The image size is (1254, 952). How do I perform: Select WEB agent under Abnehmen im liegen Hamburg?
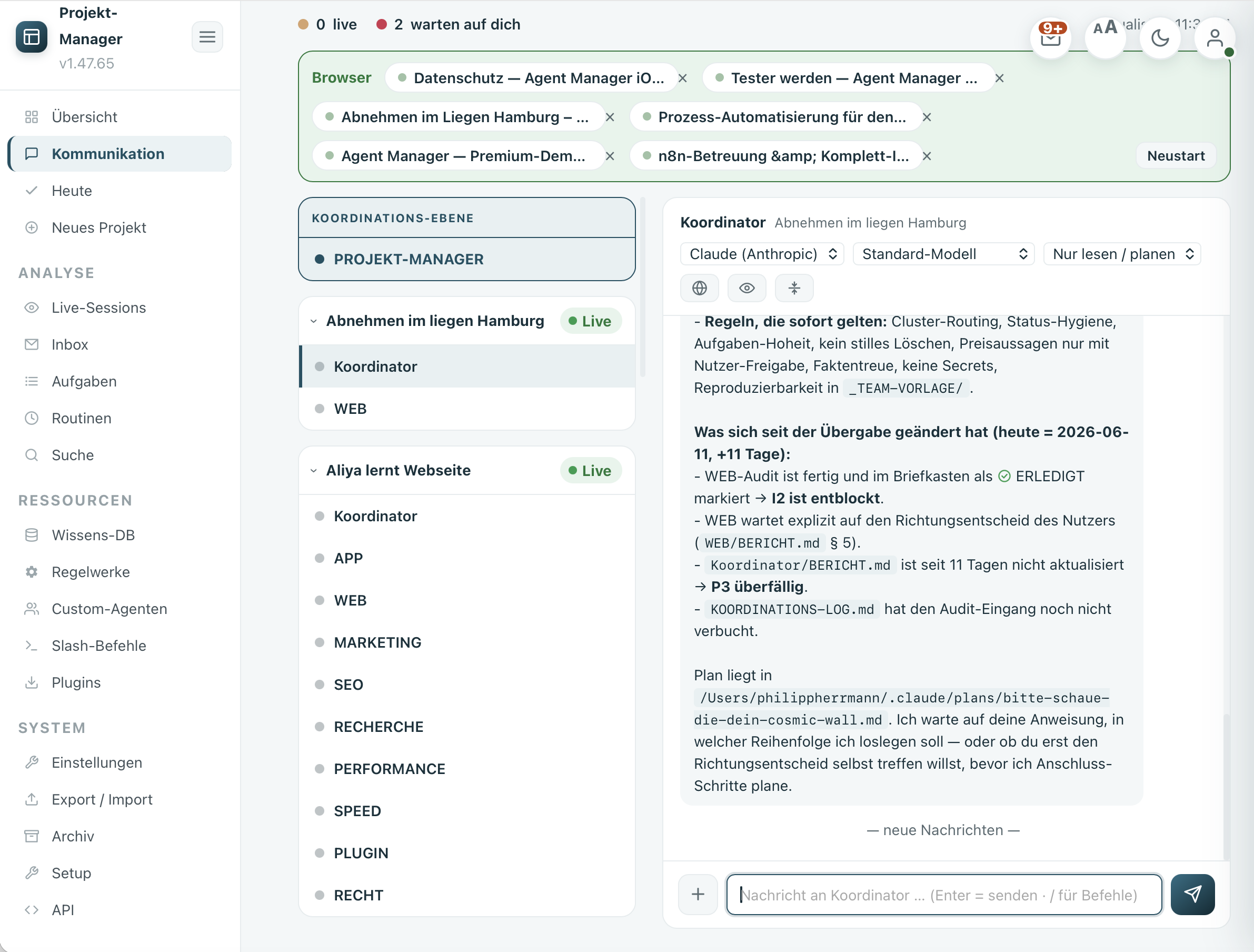pos(466,409)
